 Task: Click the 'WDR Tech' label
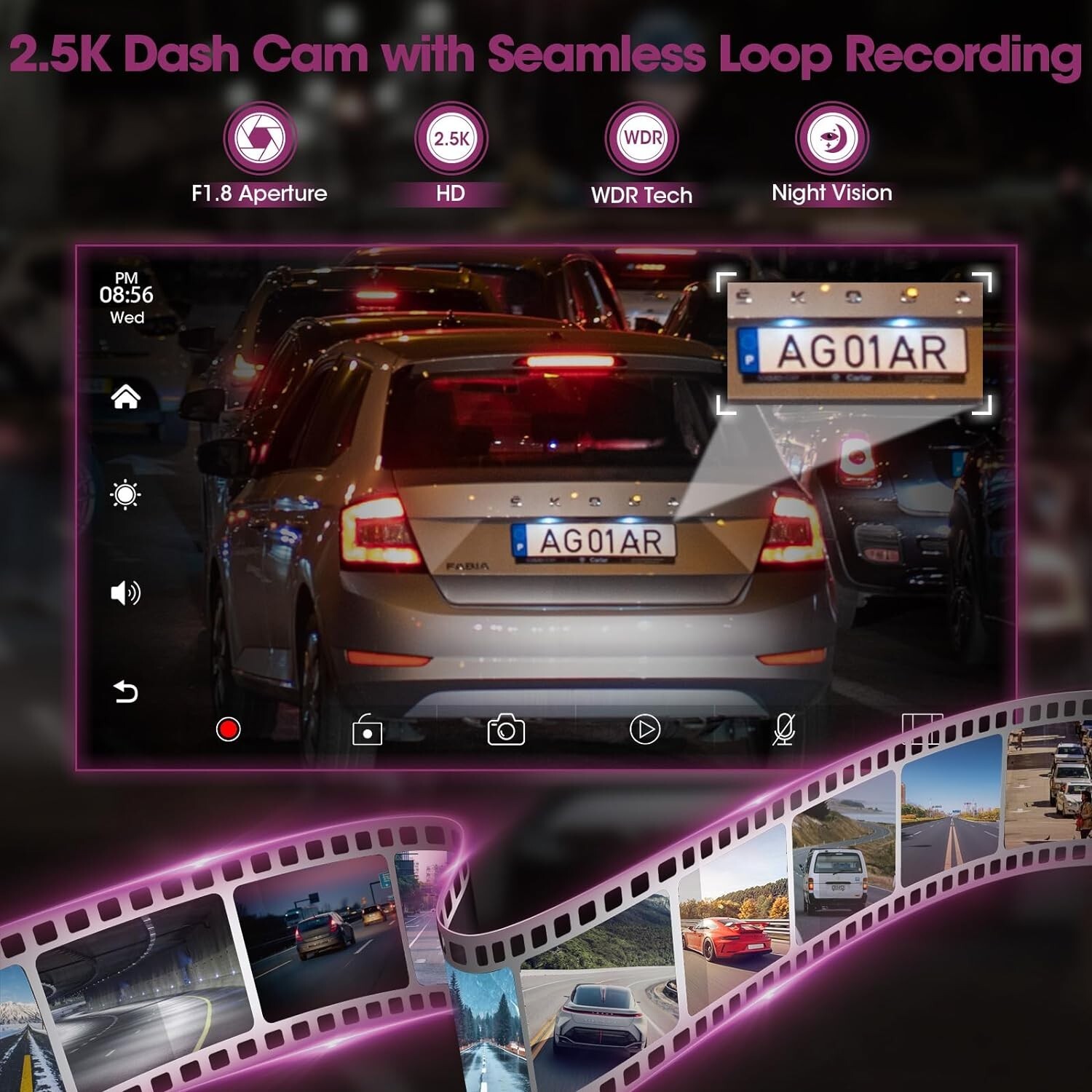point(641,195)
